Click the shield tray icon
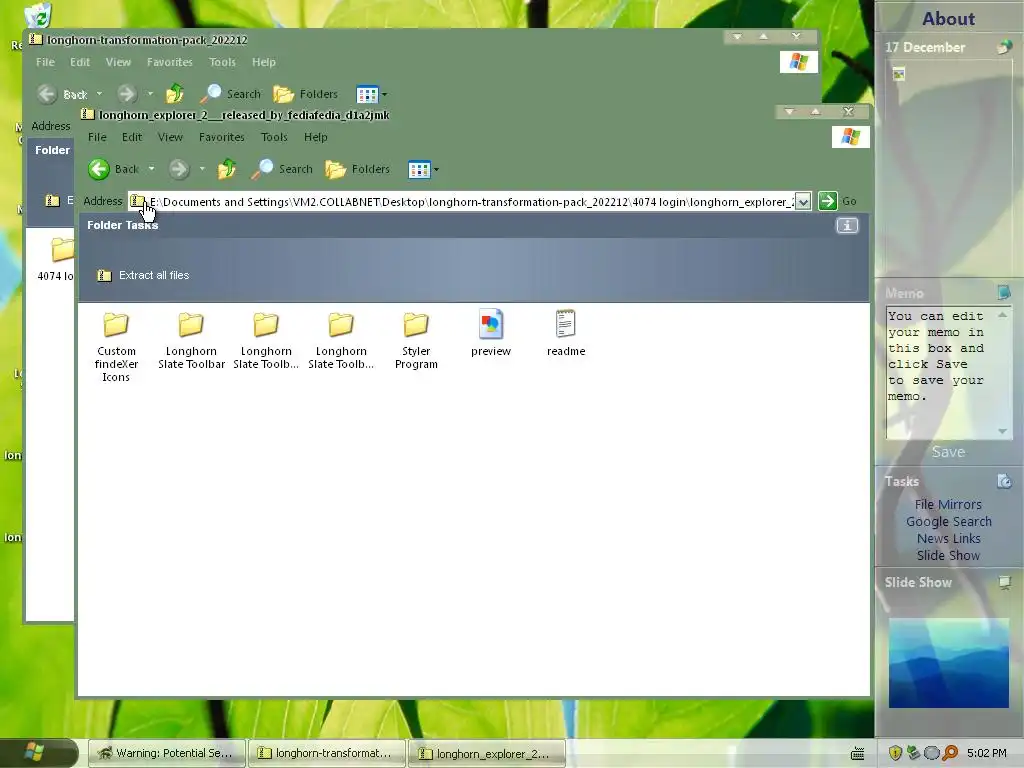The width and height of the screenshot is (1024, 768). [895, 753]
